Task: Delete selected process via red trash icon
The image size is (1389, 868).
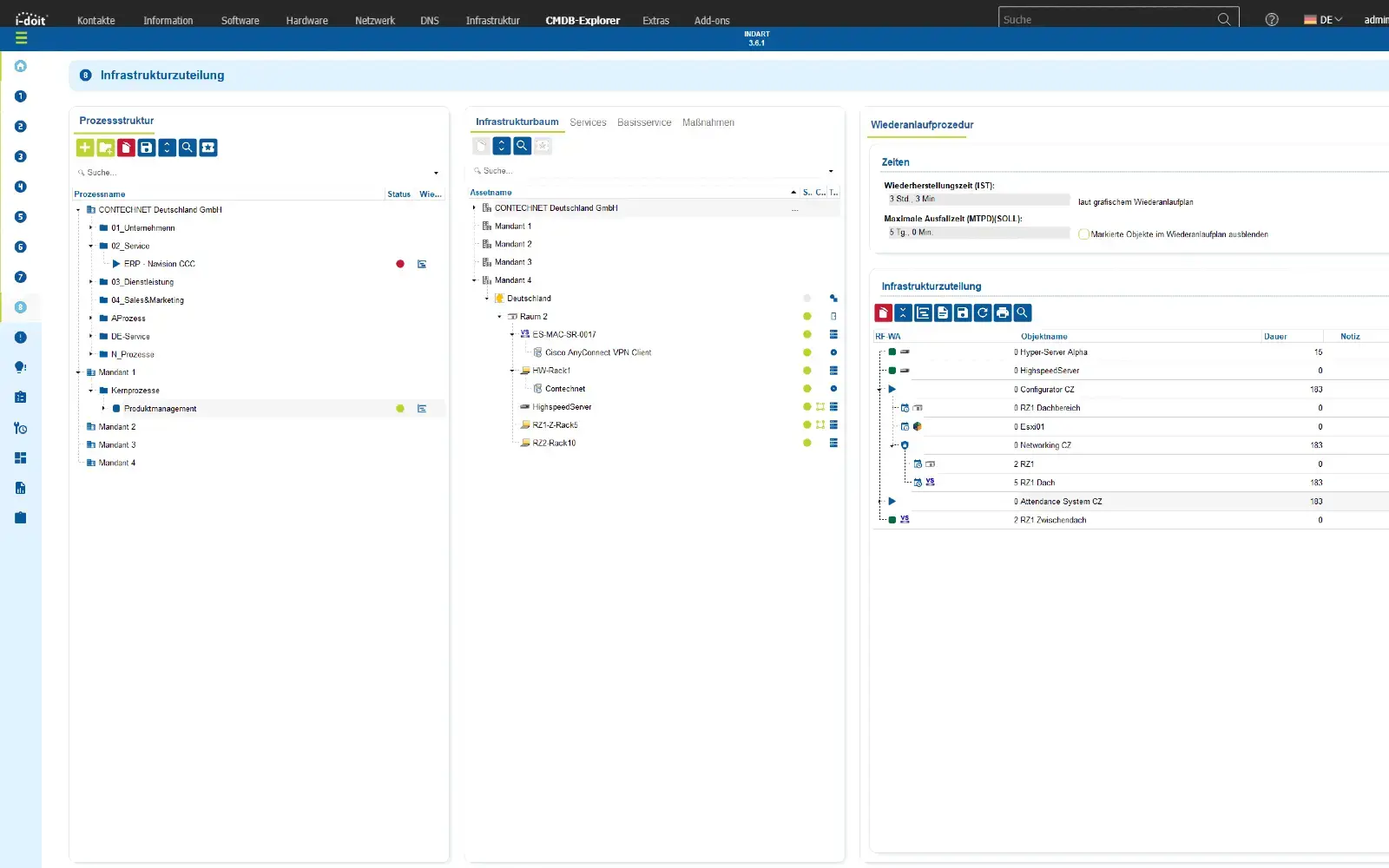Action: click(126, 148)
